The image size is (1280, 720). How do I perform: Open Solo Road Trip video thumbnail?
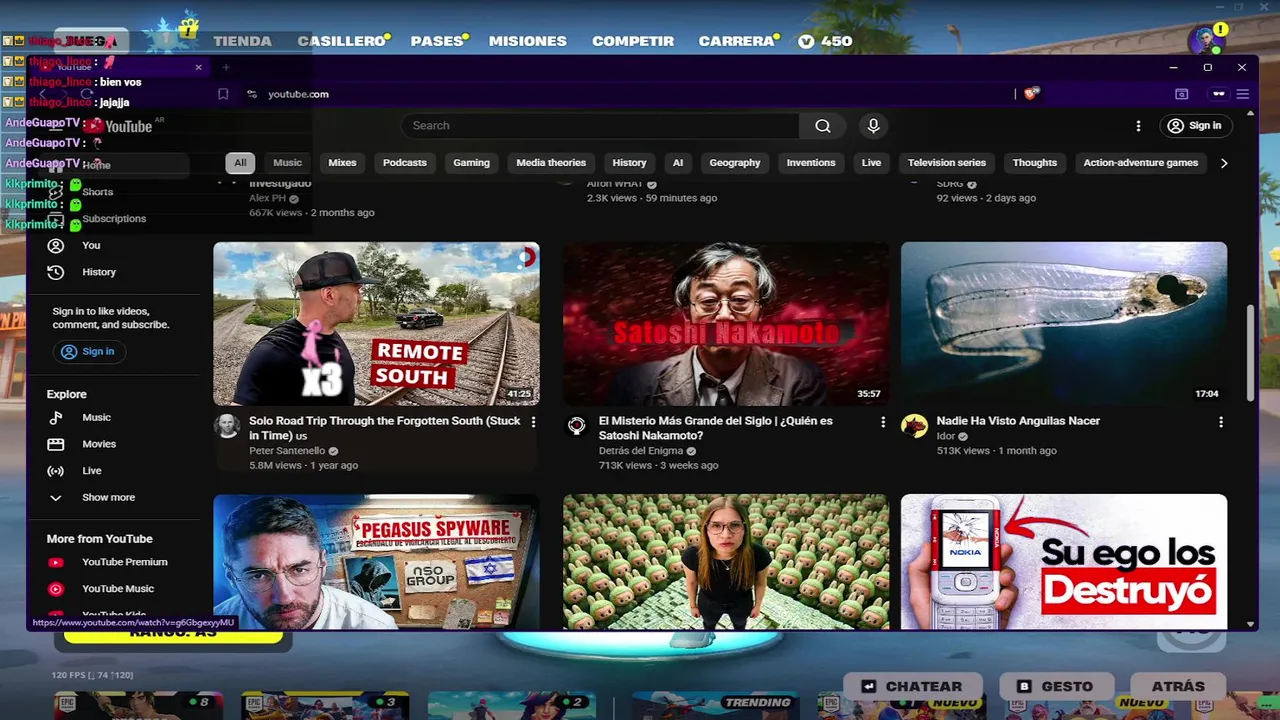376,324
